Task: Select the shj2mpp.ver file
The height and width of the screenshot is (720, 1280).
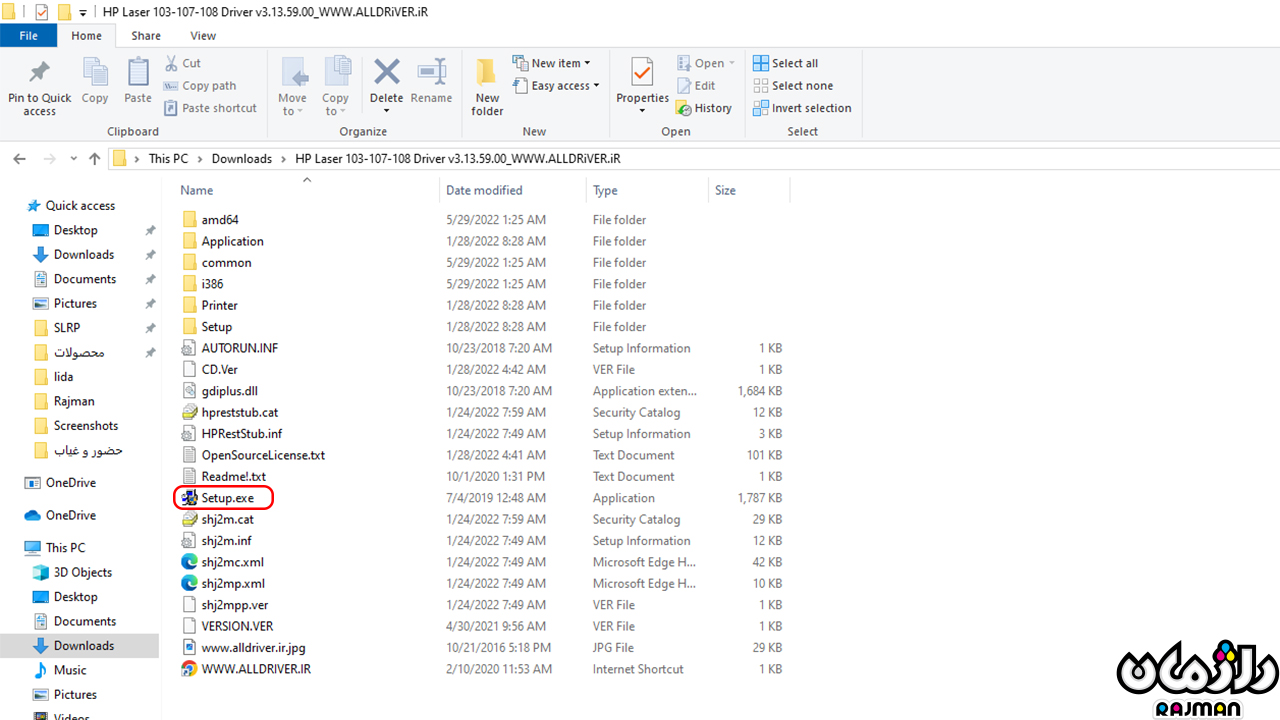Action: [x=234, y=605]
